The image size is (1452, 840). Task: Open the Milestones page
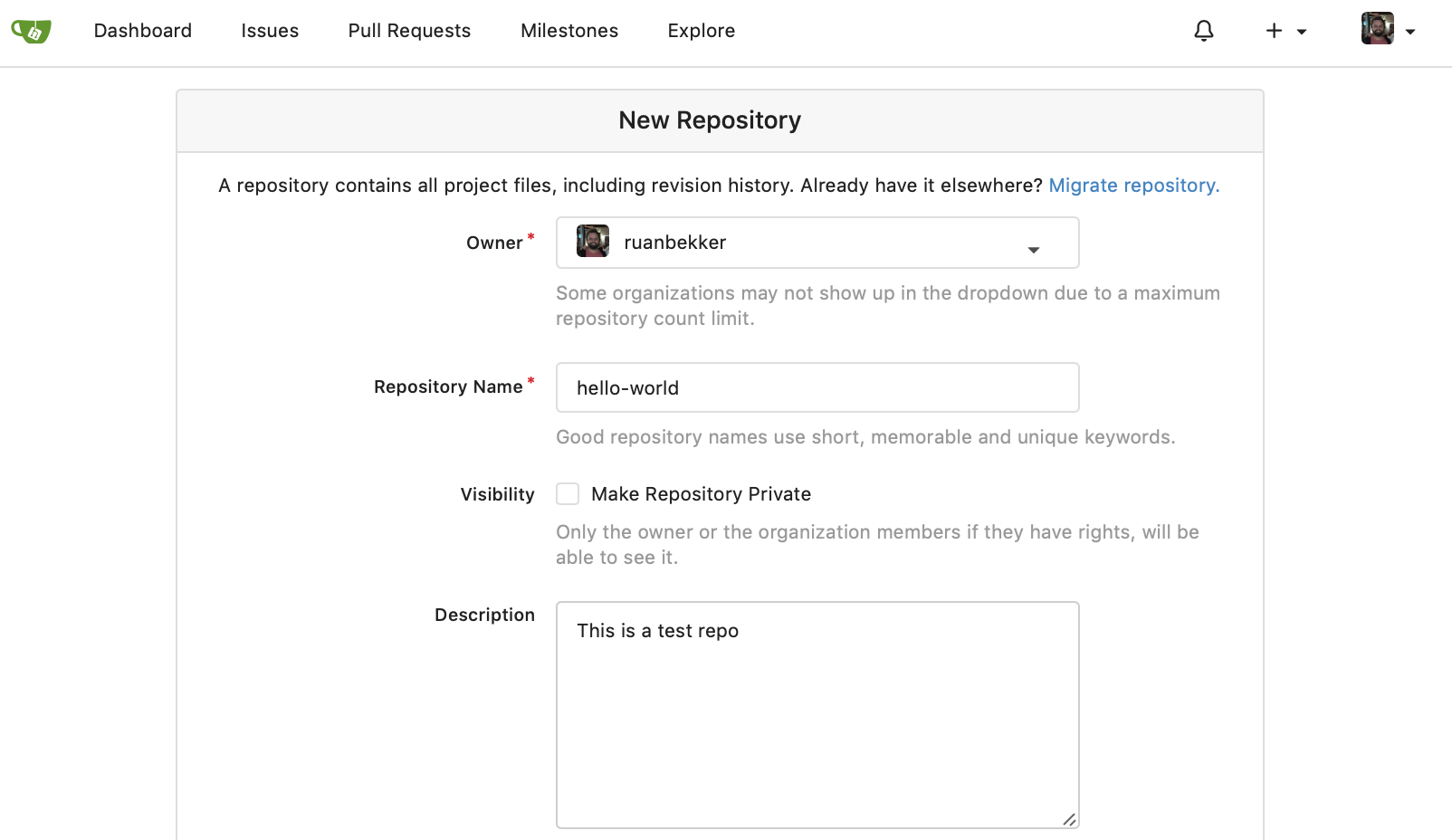[x=569, y=31]
